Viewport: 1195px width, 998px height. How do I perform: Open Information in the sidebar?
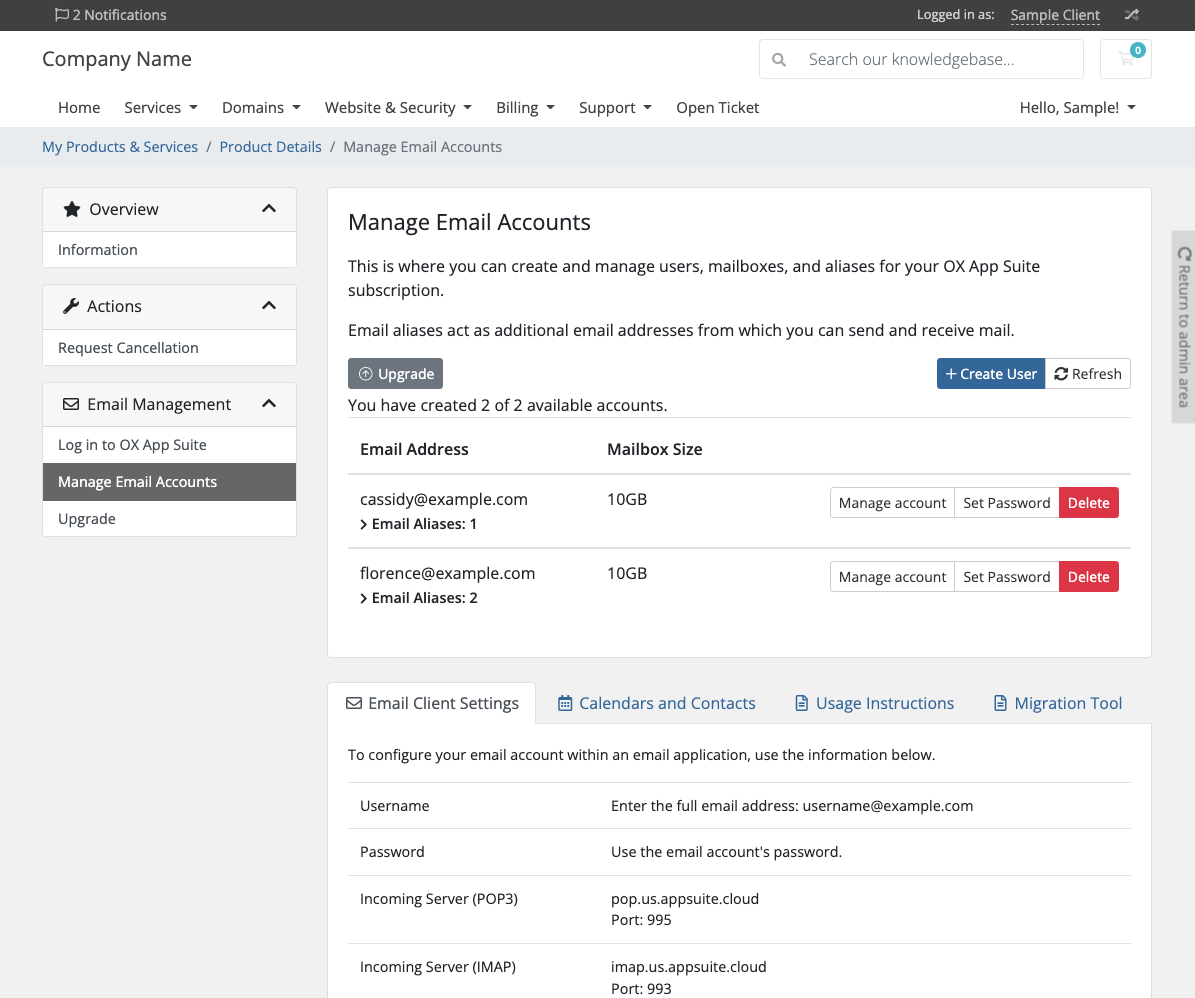pos(169,250)
